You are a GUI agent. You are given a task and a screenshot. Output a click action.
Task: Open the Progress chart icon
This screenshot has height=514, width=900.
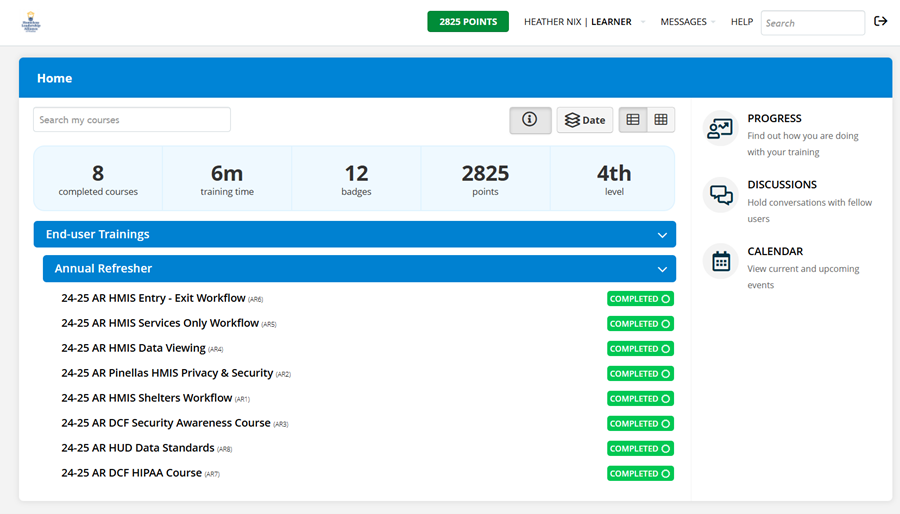click(x=720, y=128)
